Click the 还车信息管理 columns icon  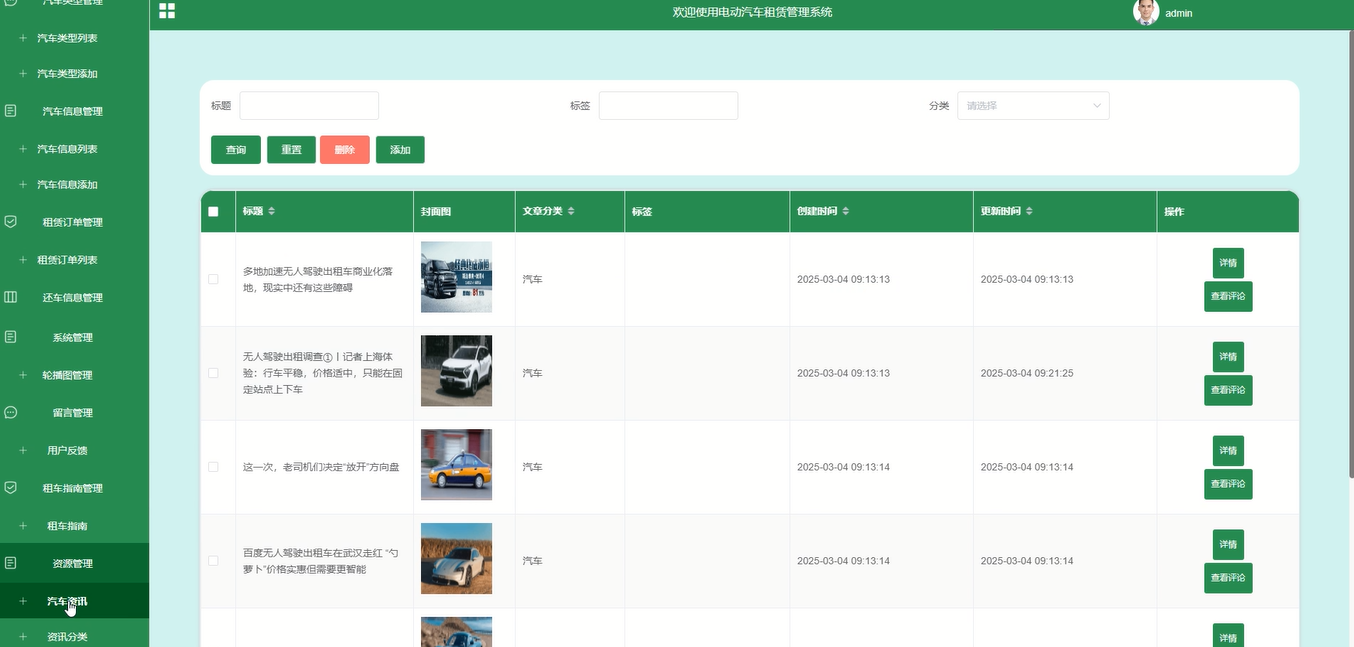tap(11, 297)
